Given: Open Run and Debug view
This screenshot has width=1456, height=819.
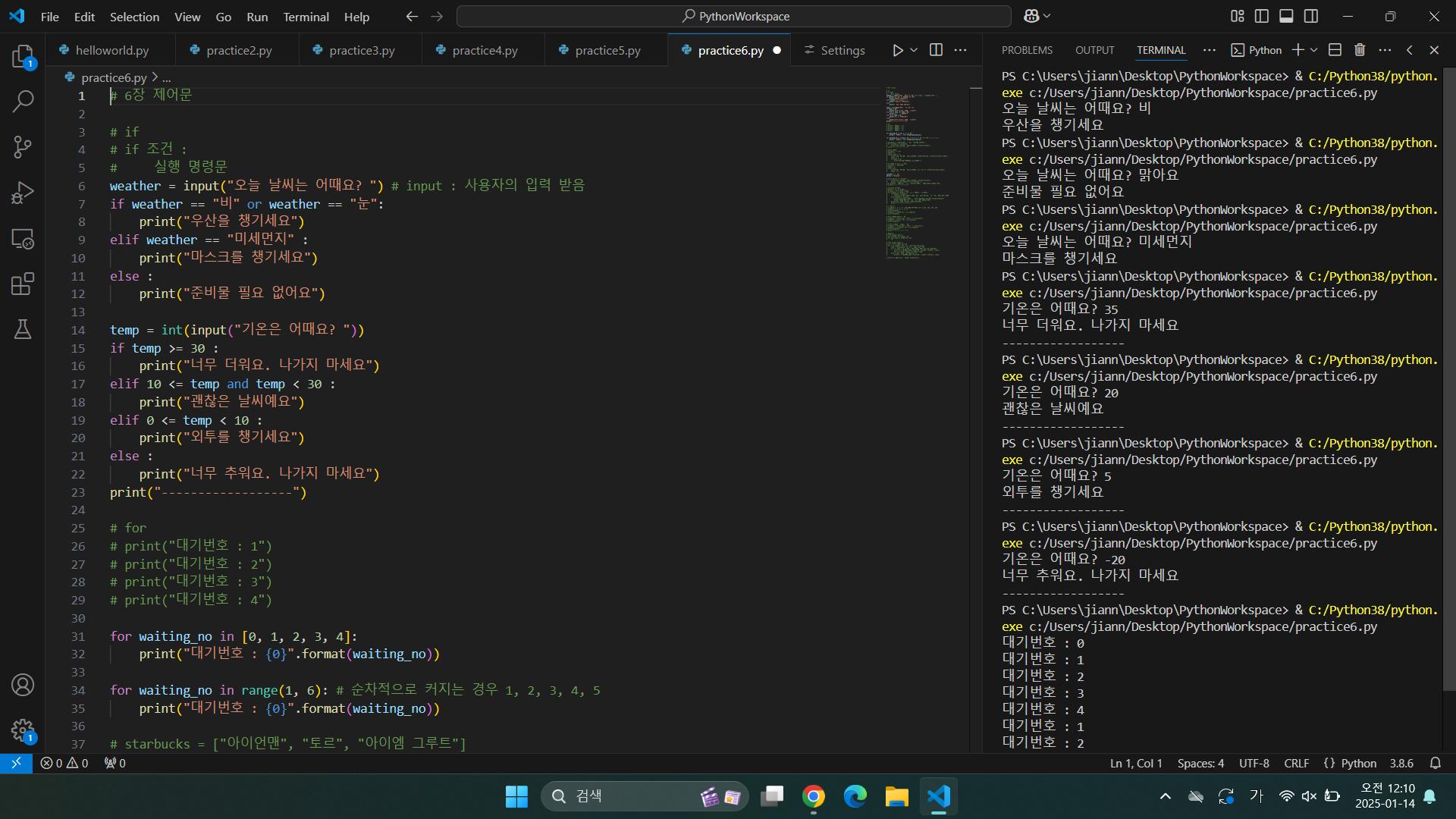Looking at the screenshot, I should click(x=23, y=193).
